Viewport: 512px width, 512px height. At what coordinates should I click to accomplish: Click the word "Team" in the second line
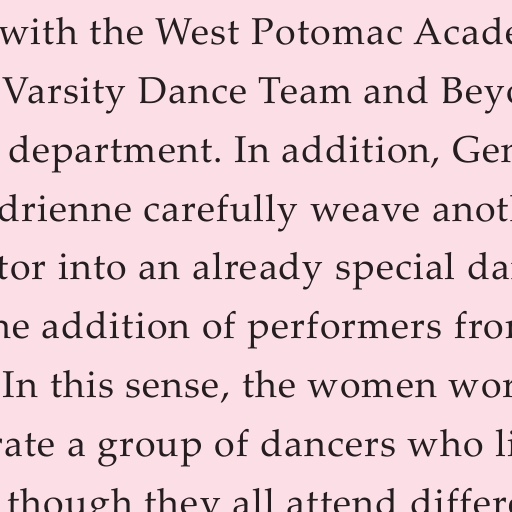pos(305,92)
